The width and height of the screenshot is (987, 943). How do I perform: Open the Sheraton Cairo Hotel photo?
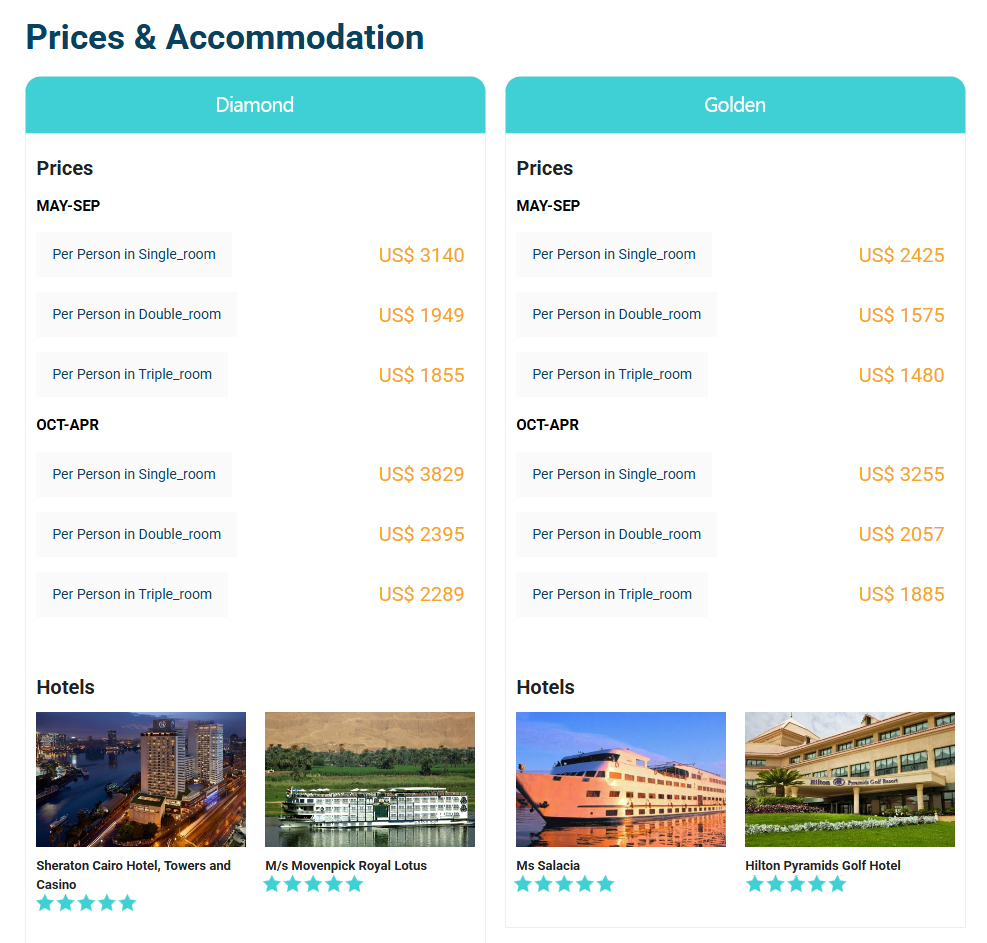tap(141, 779)
